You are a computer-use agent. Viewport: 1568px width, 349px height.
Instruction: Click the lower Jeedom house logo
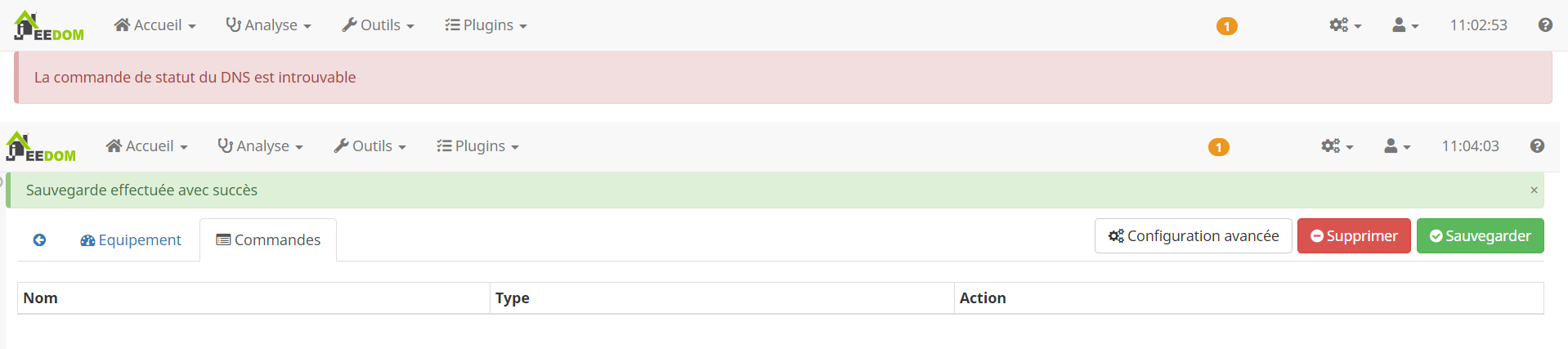[41, 146]
